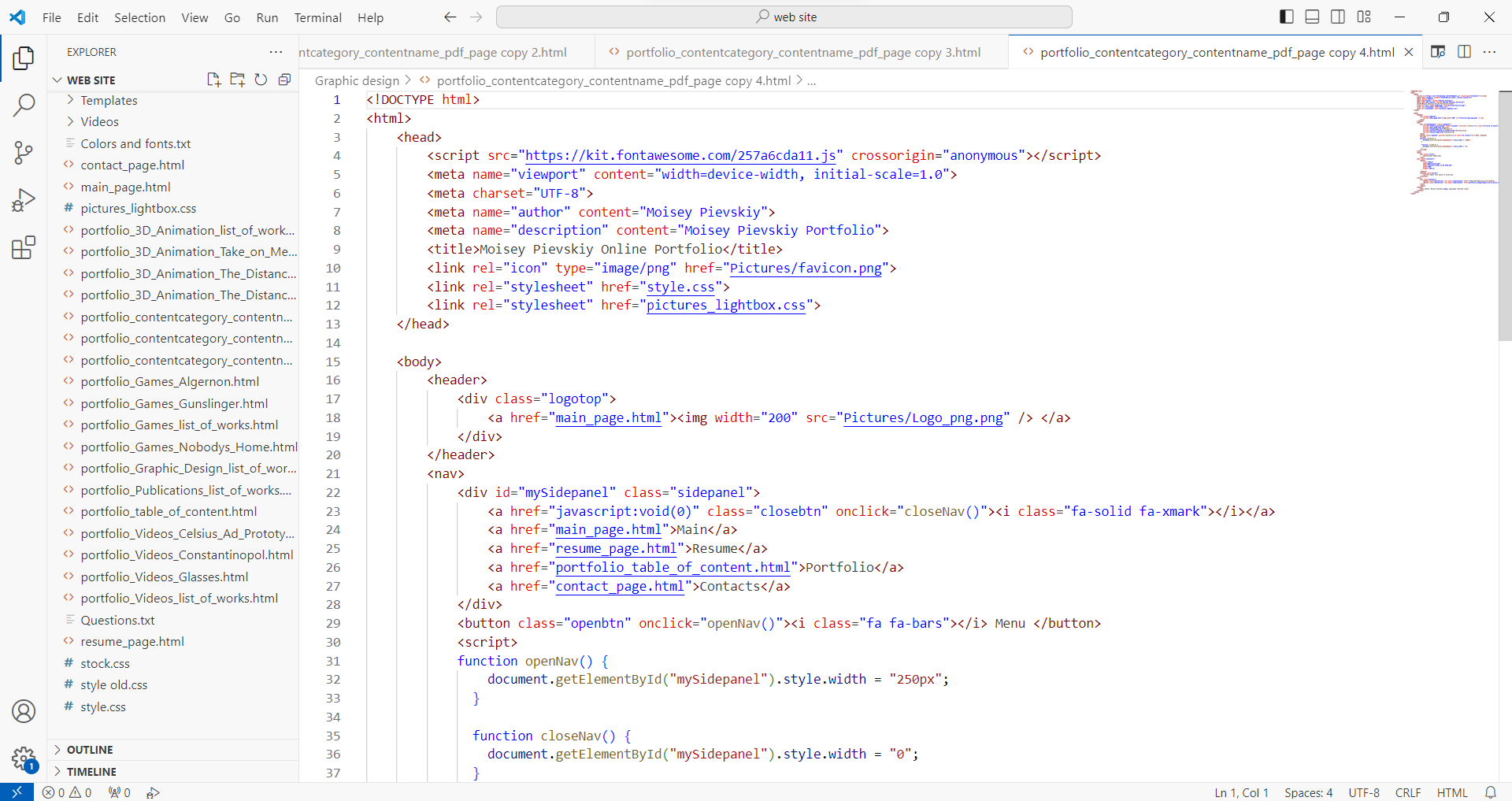Split the editor to the right
Viewport: 1512px width, 801px height.
1464,52
